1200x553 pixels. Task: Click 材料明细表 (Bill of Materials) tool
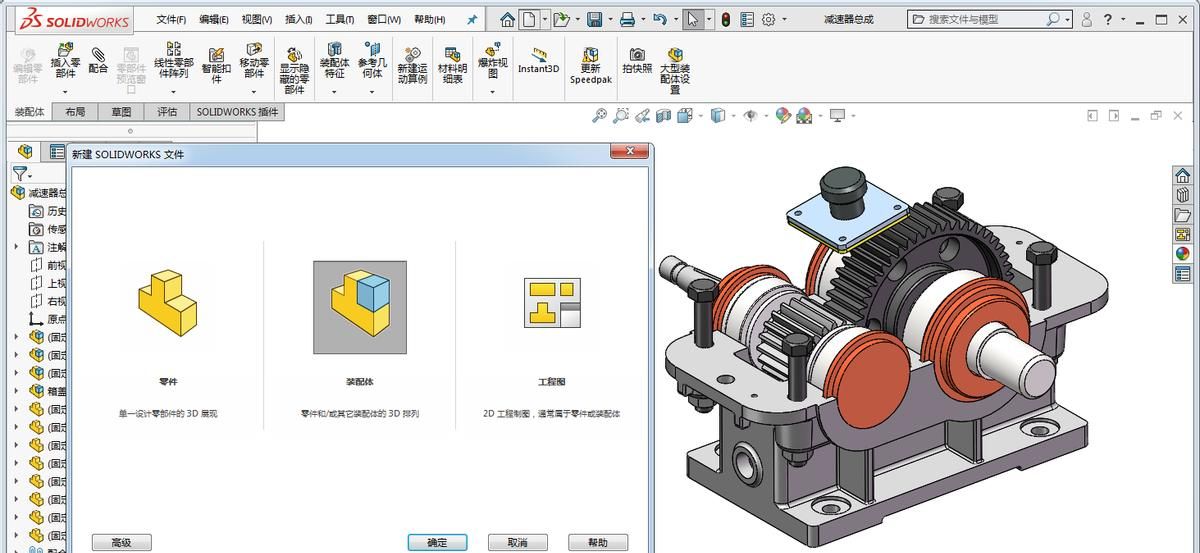coord(453,66)
